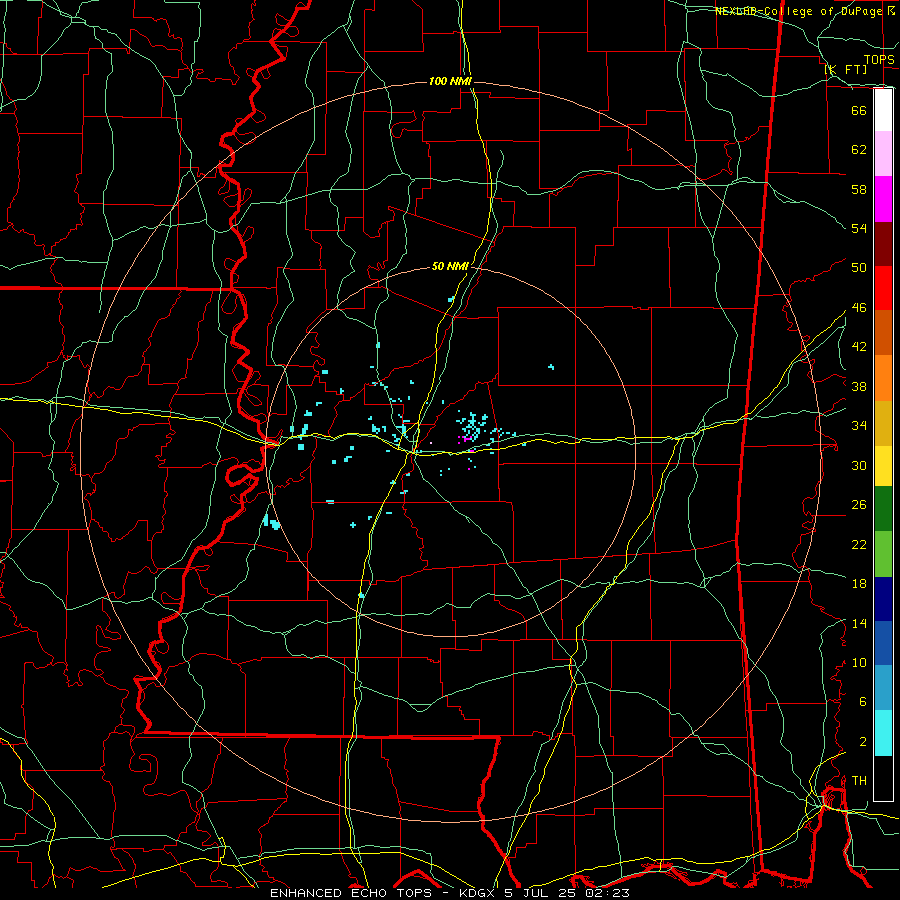This screenshot has height=900, width=900.
Task: Click the light blue 6 legend swatch
Action: 883,687
